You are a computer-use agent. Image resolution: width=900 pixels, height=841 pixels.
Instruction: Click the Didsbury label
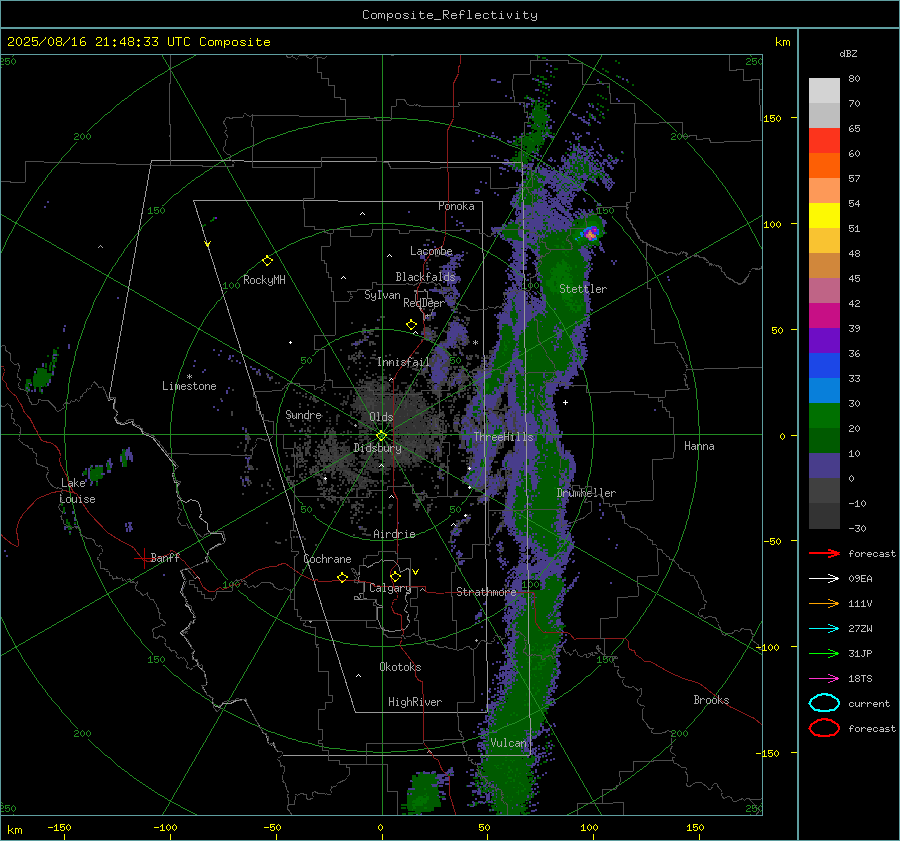click(377, 448)
